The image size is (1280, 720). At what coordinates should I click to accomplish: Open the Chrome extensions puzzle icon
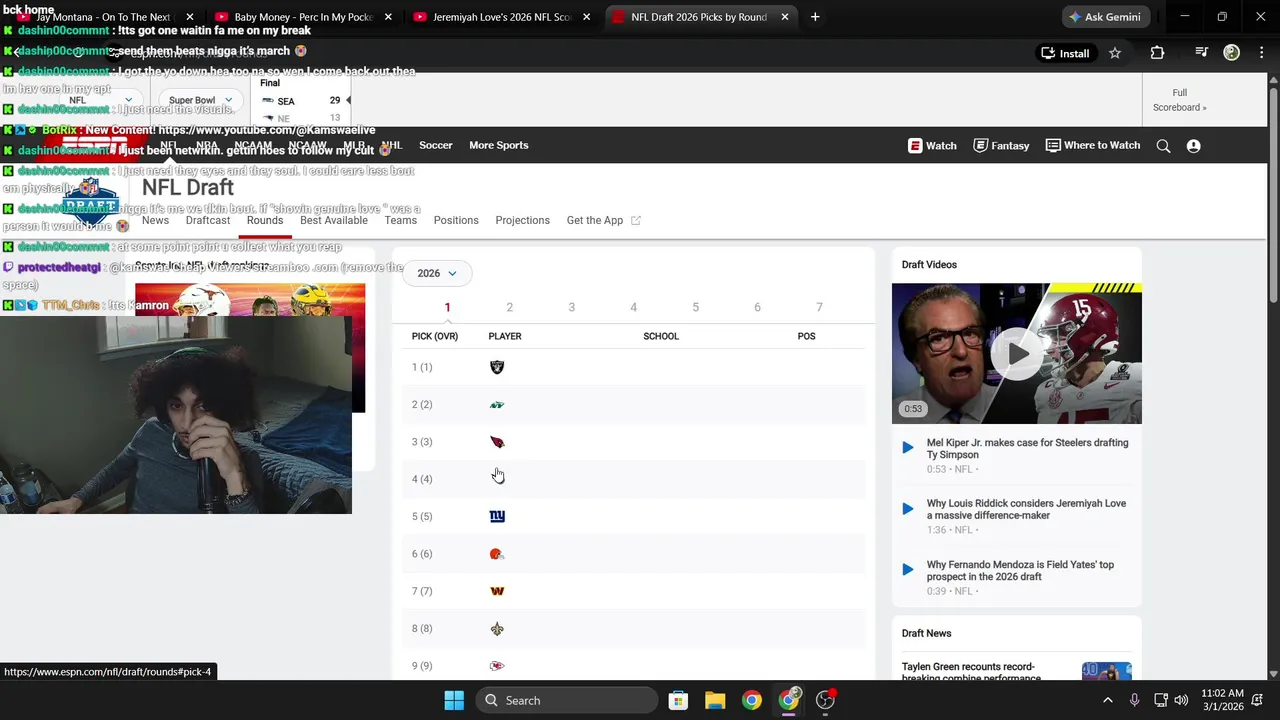click(x=1157, y=53)
